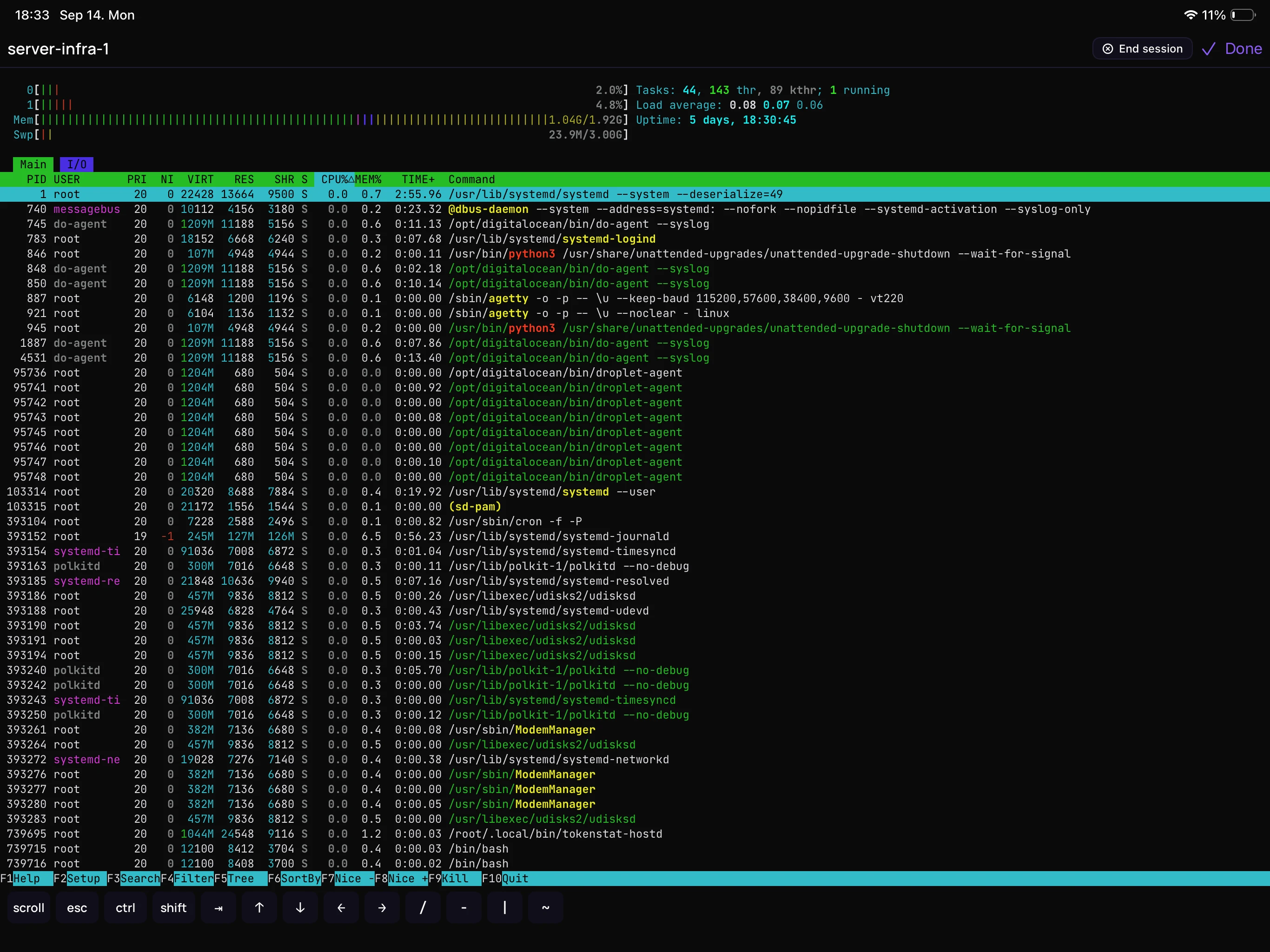
Task: Tap the right arrow key
Action: pyautogui.click(x=382, y=908)
